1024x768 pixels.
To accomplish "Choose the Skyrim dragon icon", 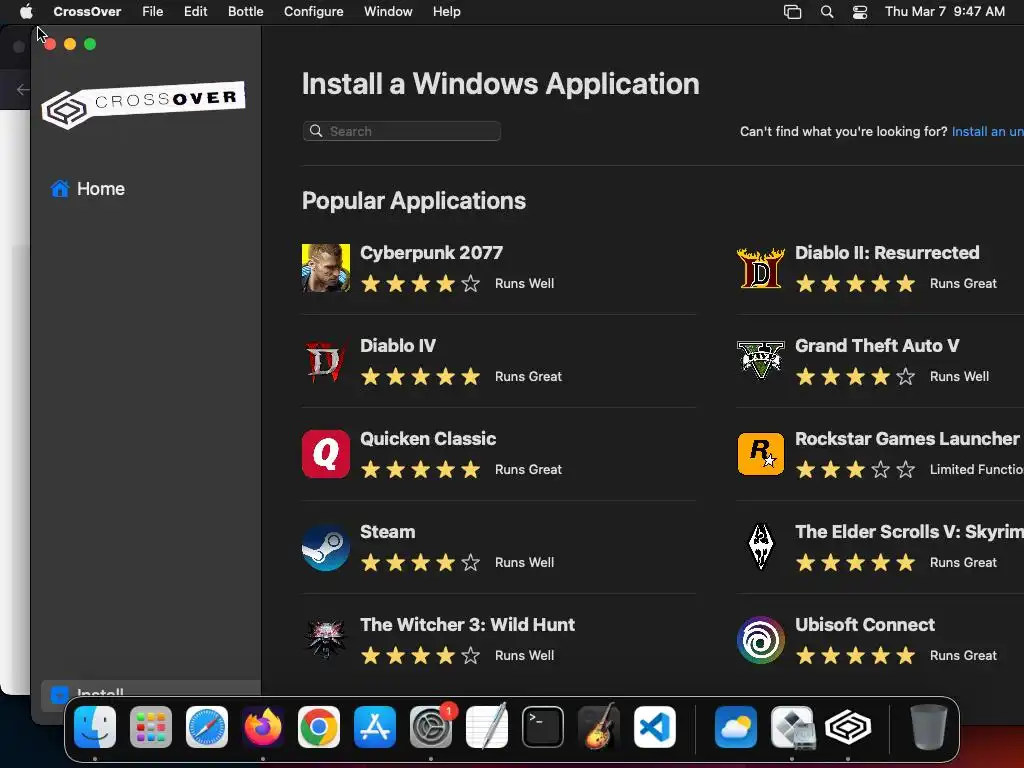I will [x=760, y=546].
